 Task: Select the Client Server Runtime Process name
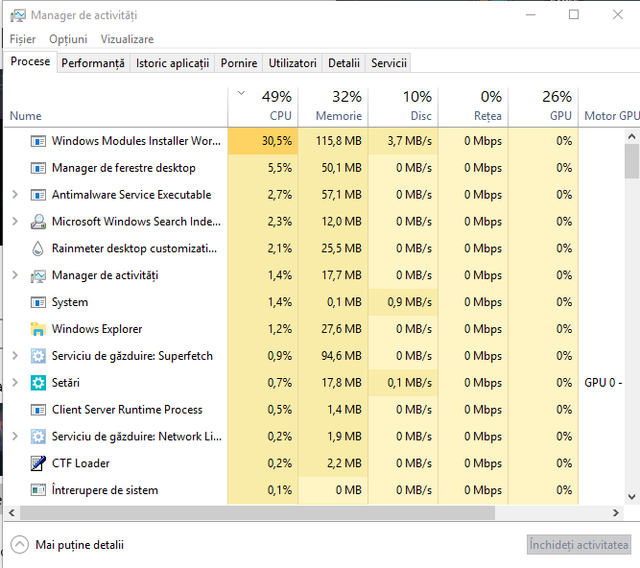click(x=127, y=410)
